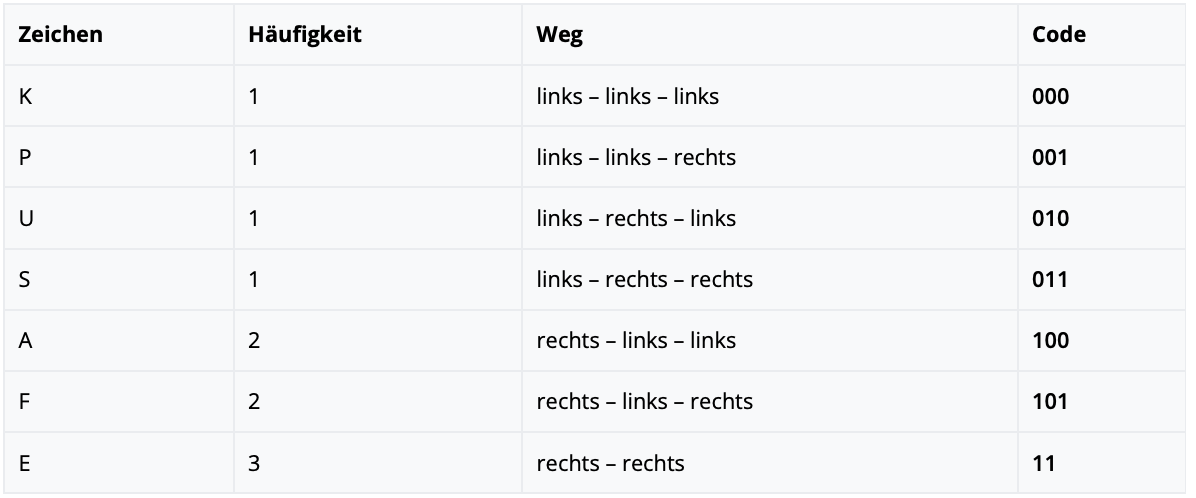The width and height of the screenshot is (1196, 498).
Task: Click the Weg column header
Action: click(x=559, y=34)
